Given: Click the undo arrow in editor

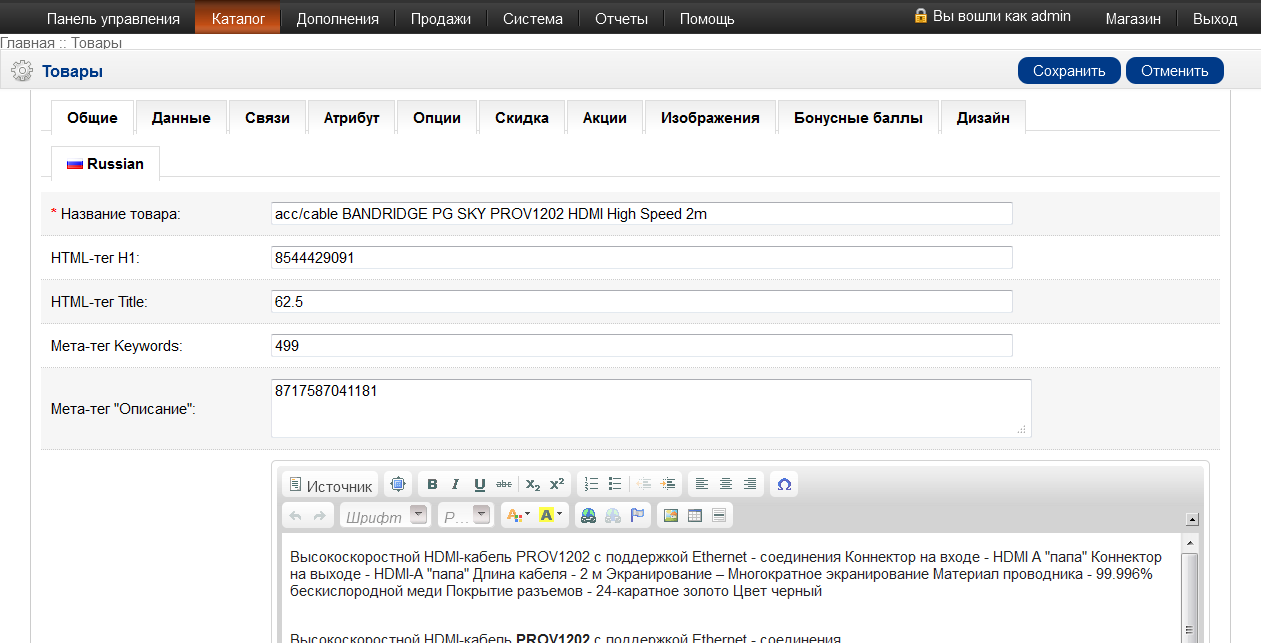Looking at the screenshot, I should (295, 515).
